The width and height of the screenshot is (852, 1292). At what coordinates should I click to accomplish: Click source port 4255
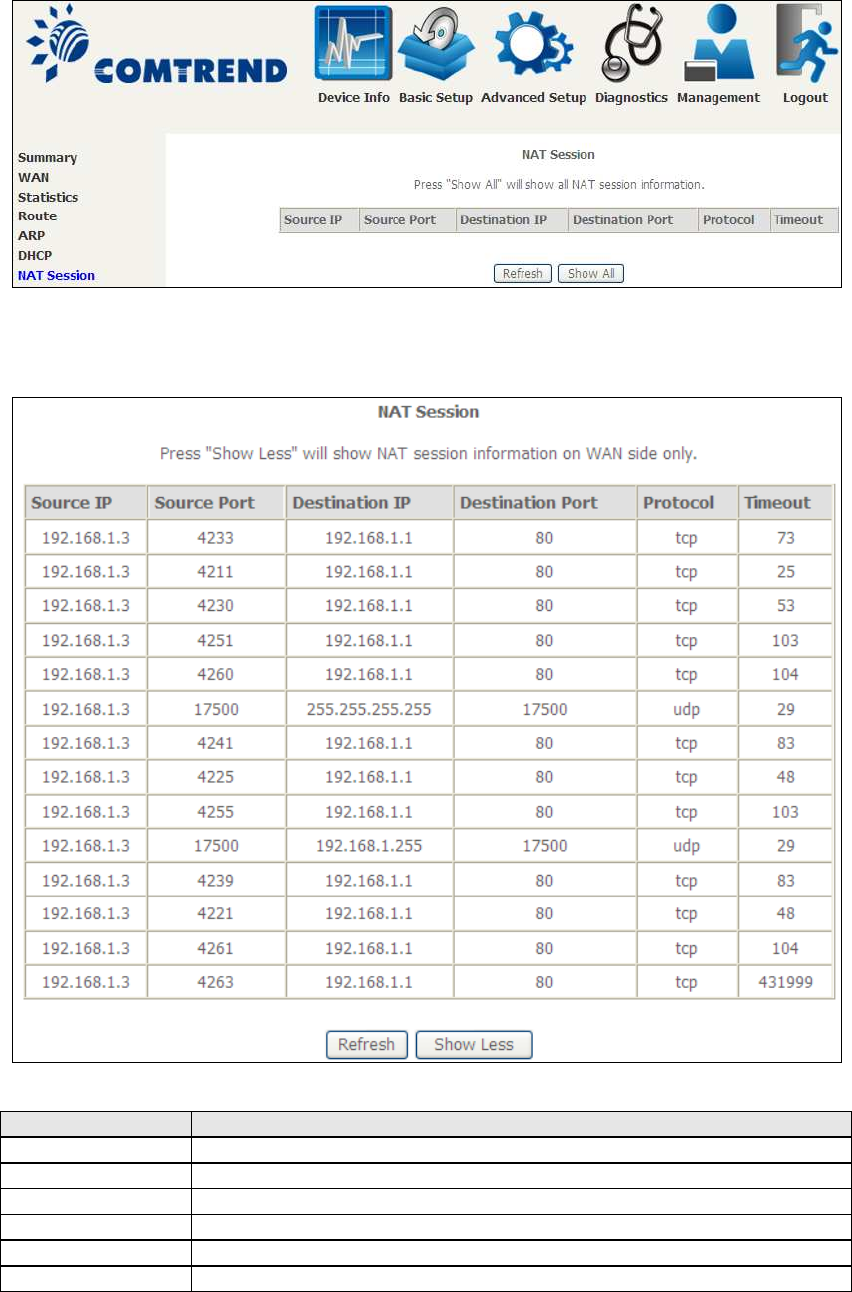coord(216,812)
